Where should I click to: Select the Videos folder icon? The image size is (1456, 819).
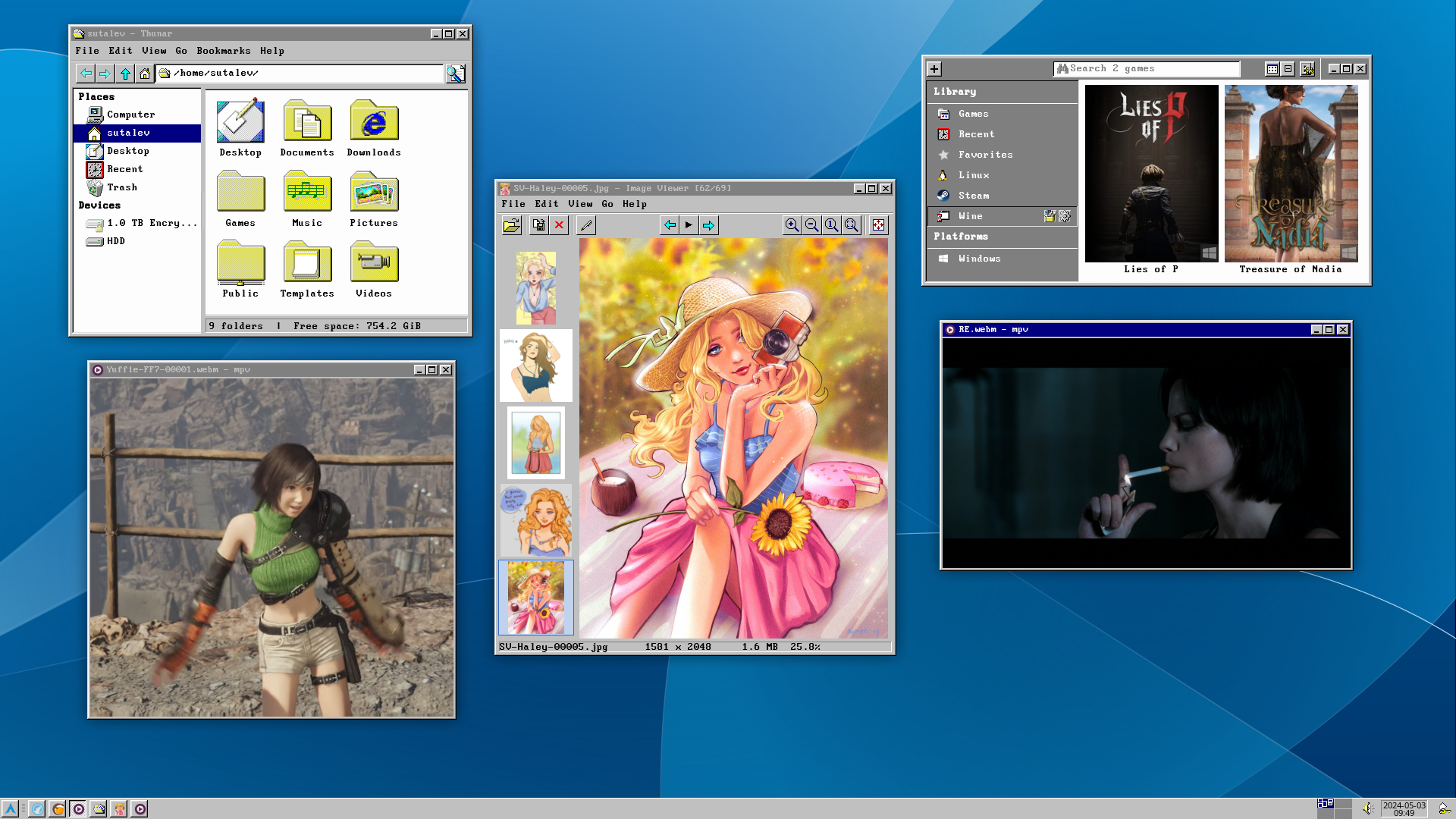tap(374, 269)
